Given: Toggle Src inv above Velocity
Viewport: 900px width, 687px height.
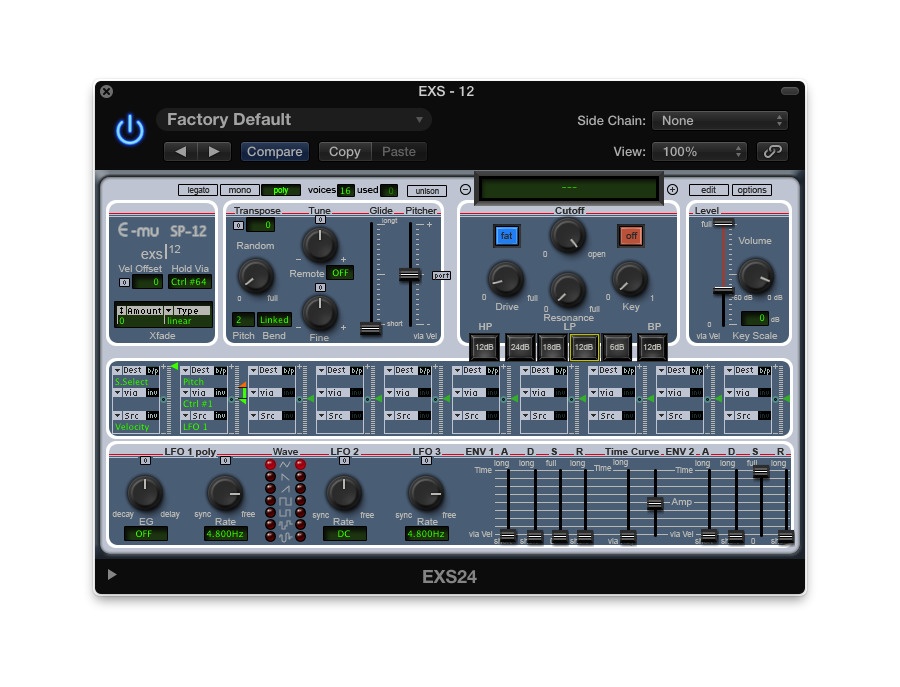Looking at the screenshot, I should pyautogui.click(x=152, y=416).
